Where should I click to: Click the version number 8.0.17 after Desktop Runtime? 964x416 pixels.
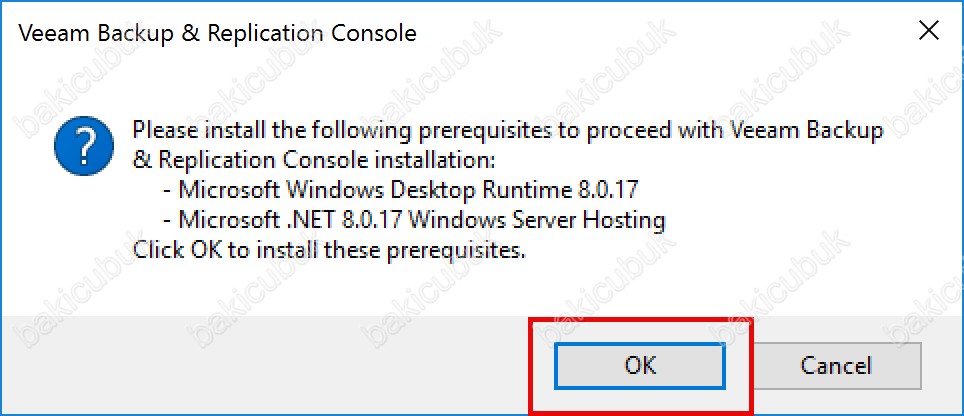[x=606, y=190]
